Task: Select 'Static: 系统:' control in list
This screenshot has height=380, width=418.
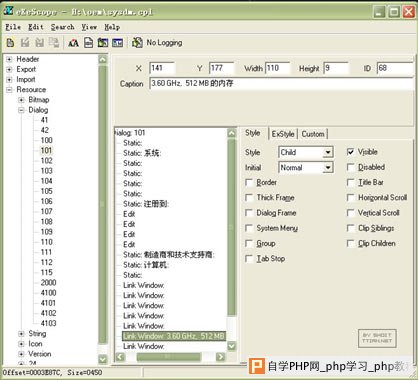Action: 142,153
